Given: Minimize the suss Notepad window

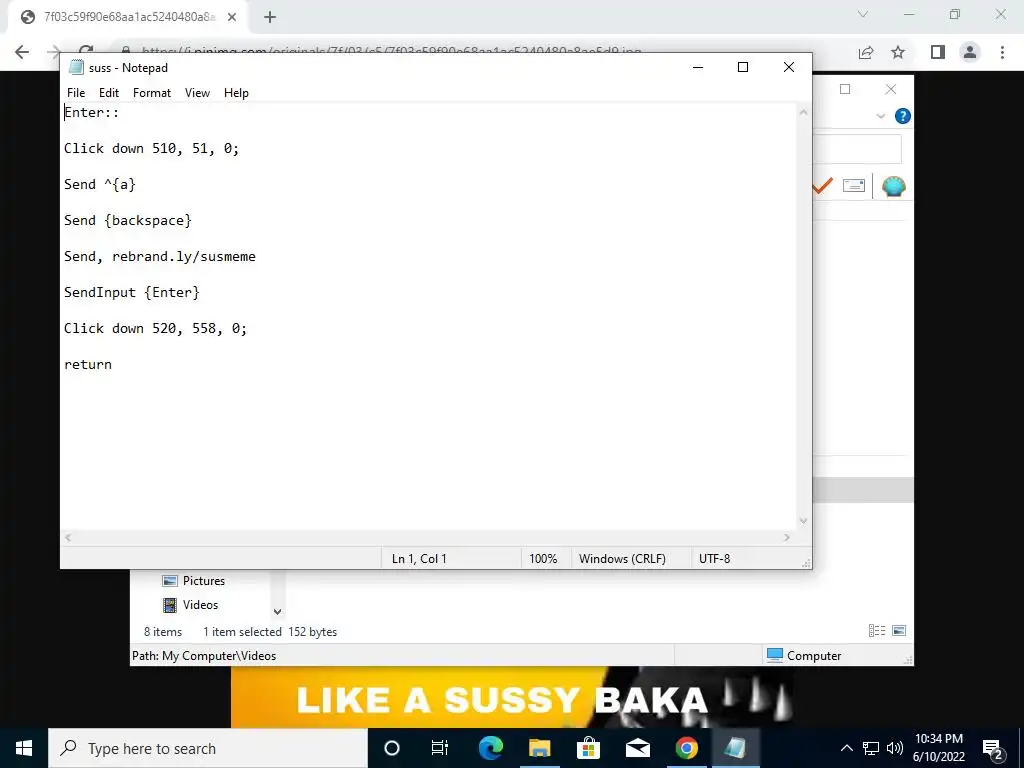Looking at the screenshot, I should pyautogui.click(x=697, y=67).
